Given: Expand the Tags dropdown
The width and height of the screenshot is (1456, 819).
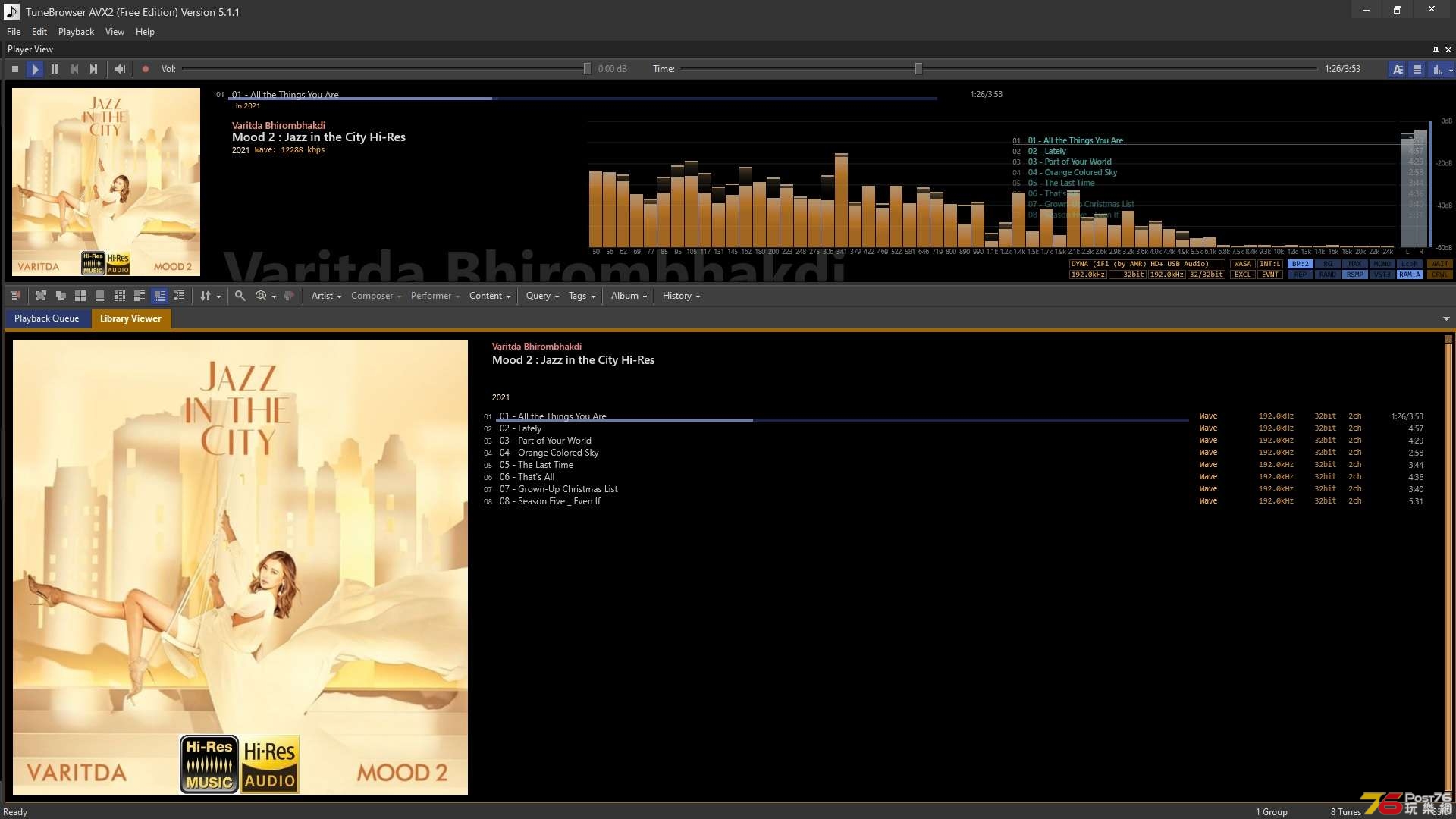Looking at the screenshot, I should pos(582,296).
